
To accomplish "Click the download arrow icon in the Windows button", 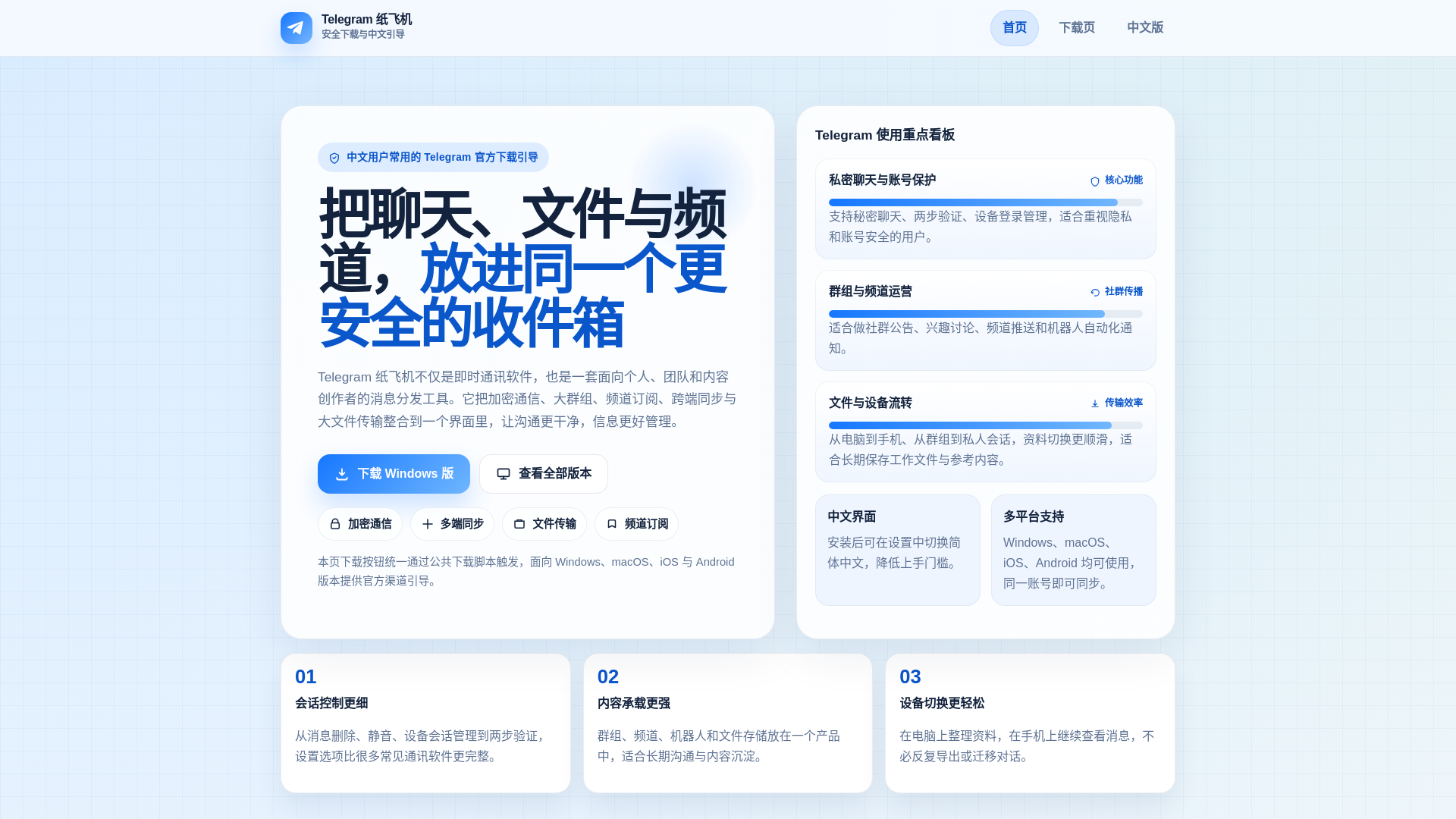I will pyautogui.click(x=342, y=474).
